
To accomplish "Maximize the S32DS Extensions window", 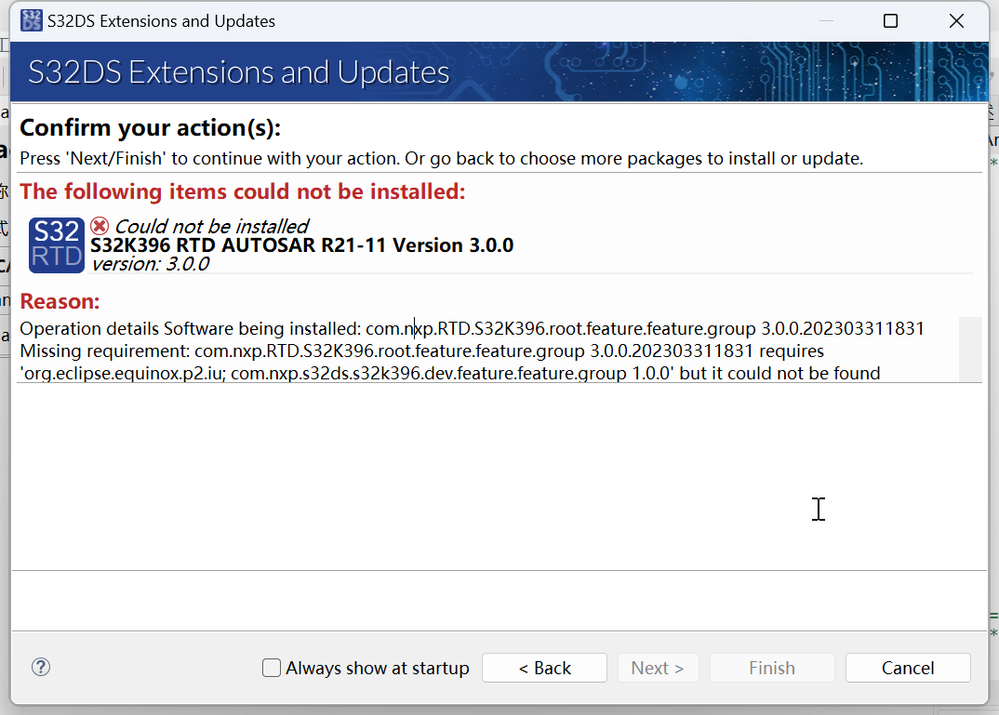I will 891,21.
